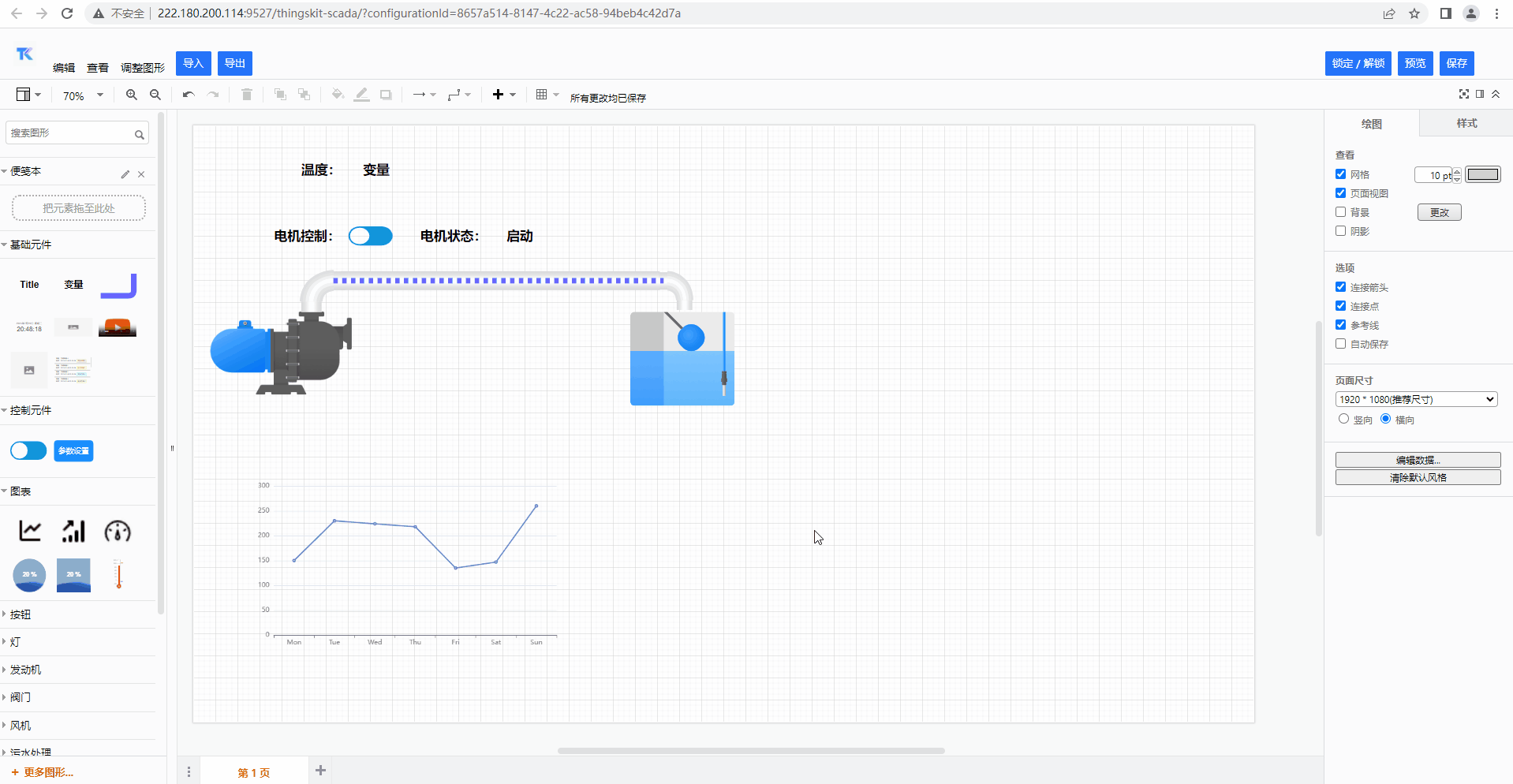
Task: Select the gauge chart shape icon
Action: click(x=118, y=531)
